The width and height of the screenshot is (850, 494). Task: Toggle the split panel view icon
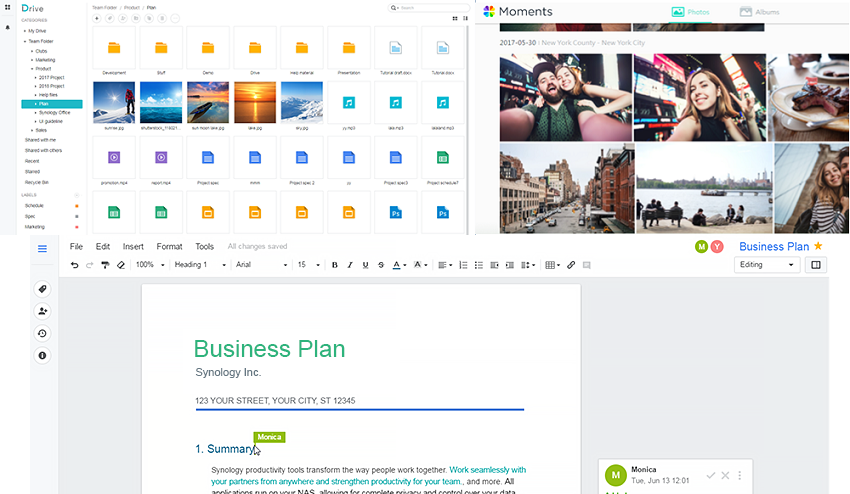point(816,265)
